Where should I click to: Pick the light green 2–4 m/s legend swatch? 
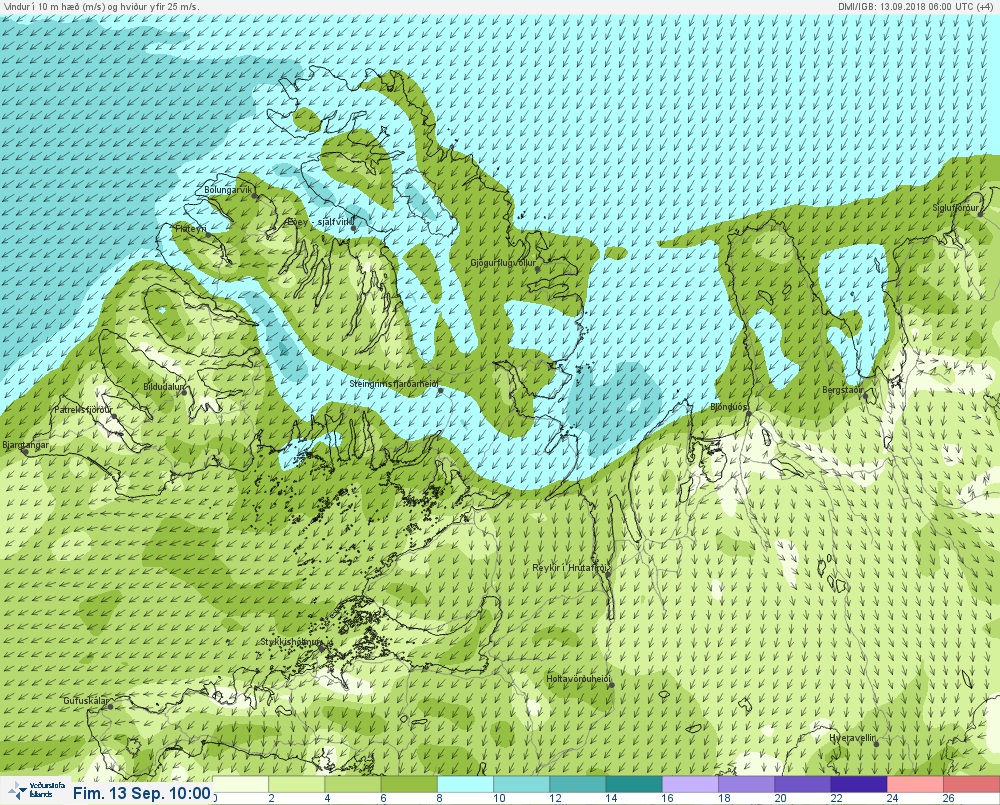pos(297,784)
